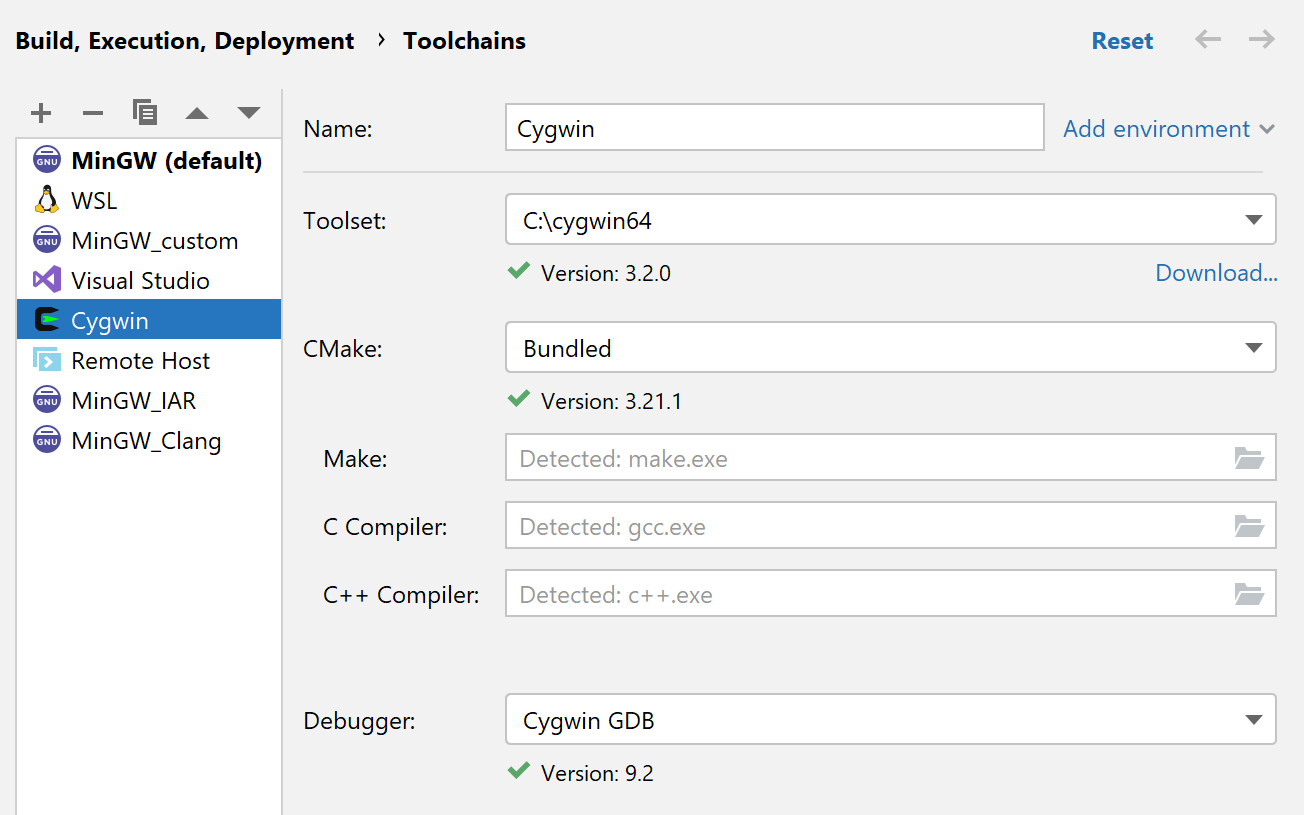Move the toolchain up with the up-arrow icon
This screenshot has height=815, width=1304.
click(x=197, y=112)
